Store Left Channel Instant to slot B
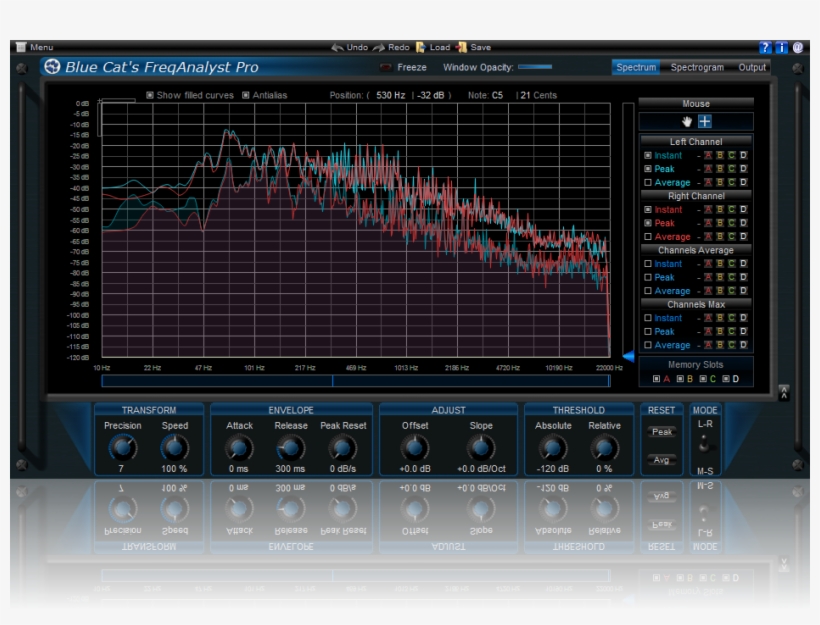The height and width of the screenshot is (625, 820). tap(720, 155)
